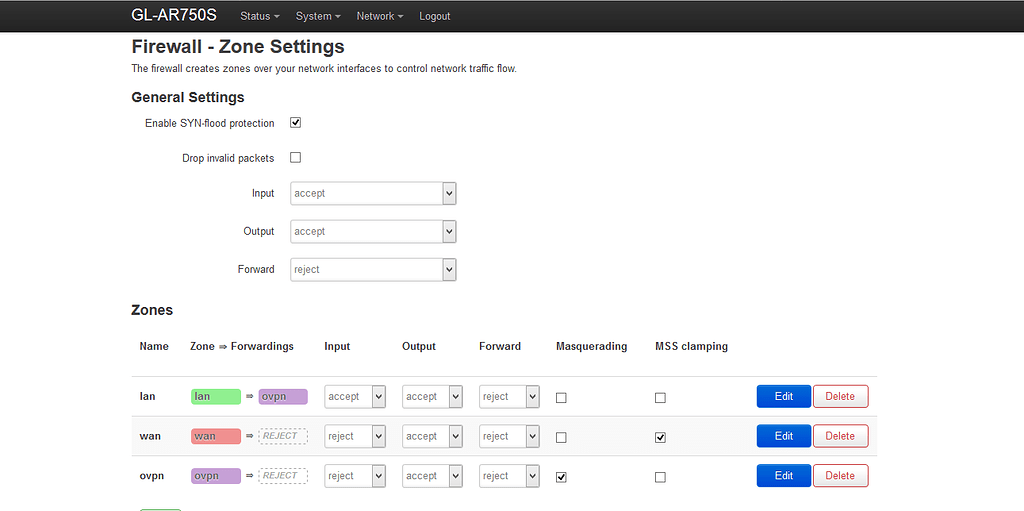
Task: Expand the general Input policy dropdown
Action: point(373,193)
